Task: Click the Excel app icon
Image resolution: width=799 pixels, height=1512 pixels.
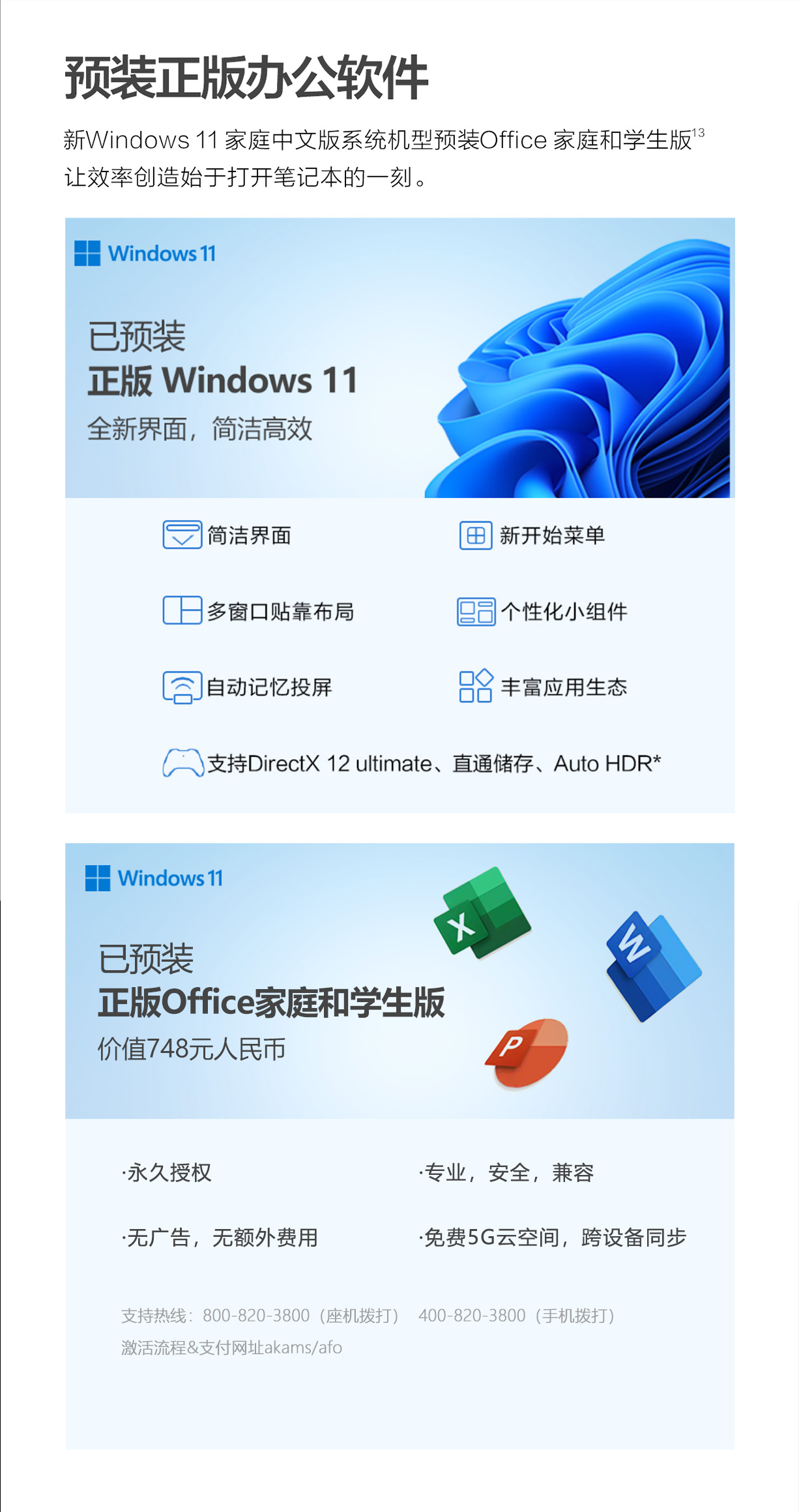Action: coord(482,913)
